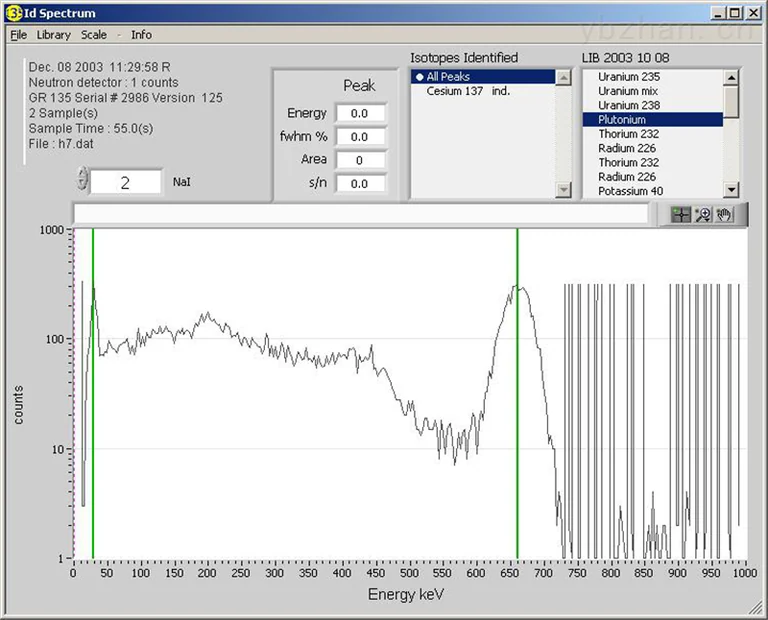Close the Id Spectrum window
The width and height of the screenshot is (768, 620).
(x=753, y=13)
